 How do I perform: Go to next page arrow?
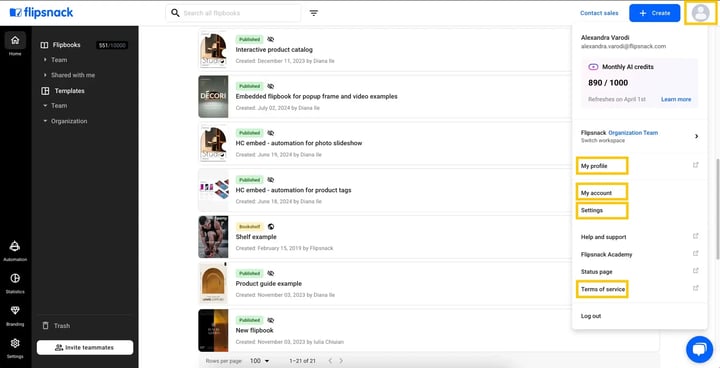341,361
